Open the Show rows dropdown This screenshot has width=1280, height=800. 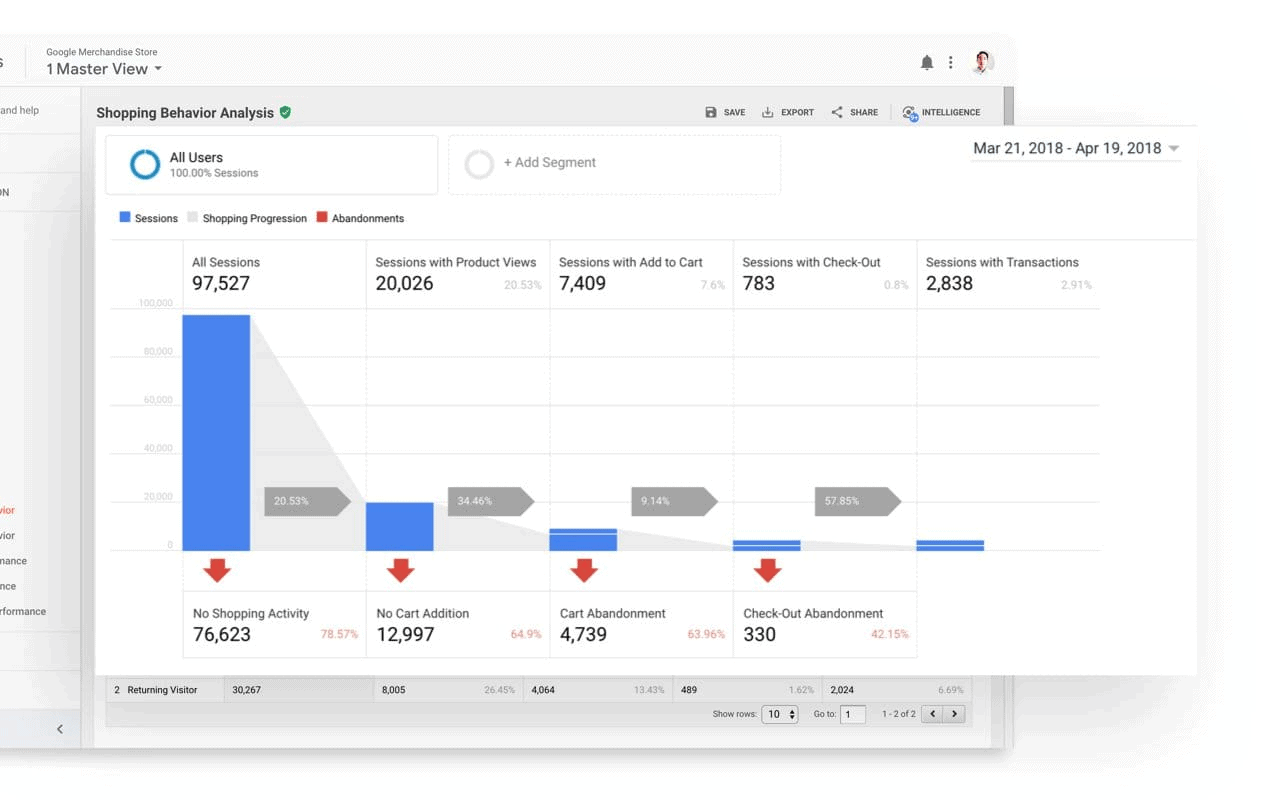tap(780, 714)
